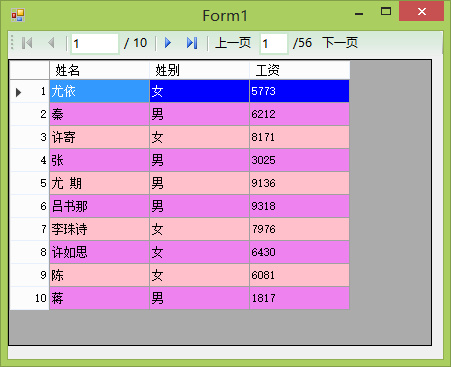The image size is (451, 367).
Task: Click the salary cell 1817
Action: (x=299, y=298)
